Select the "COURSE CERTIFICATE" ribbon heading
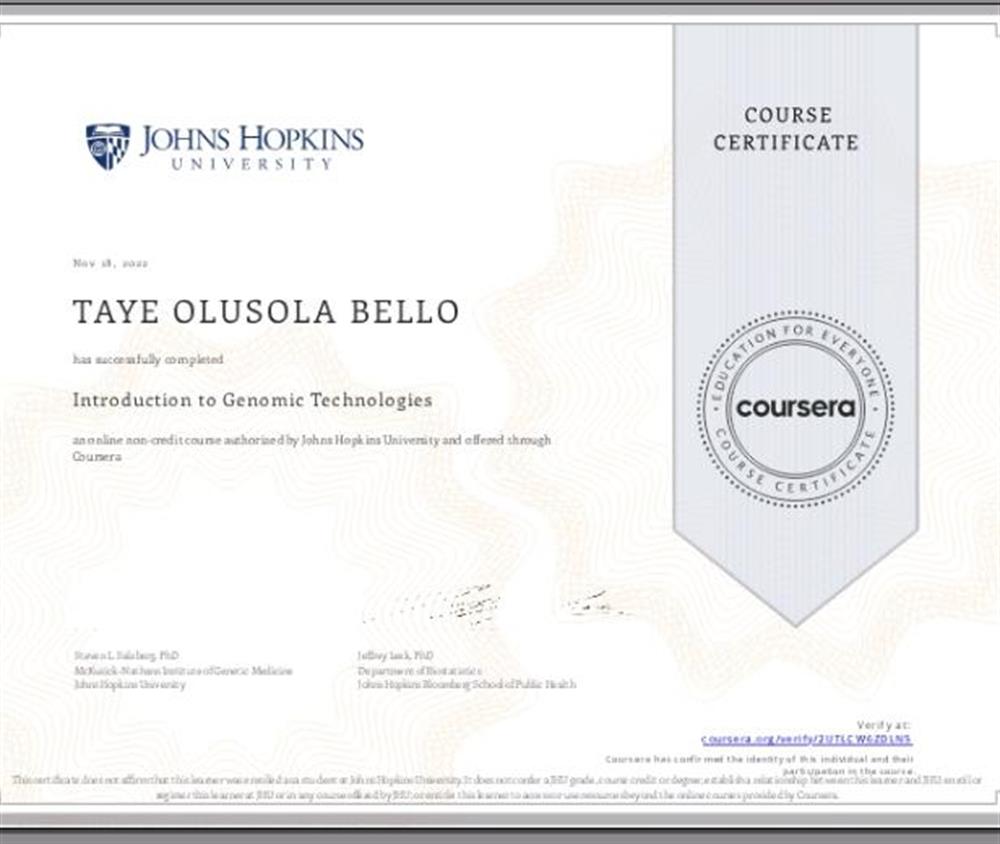The image size is (1000, 844). click(786, 129)
